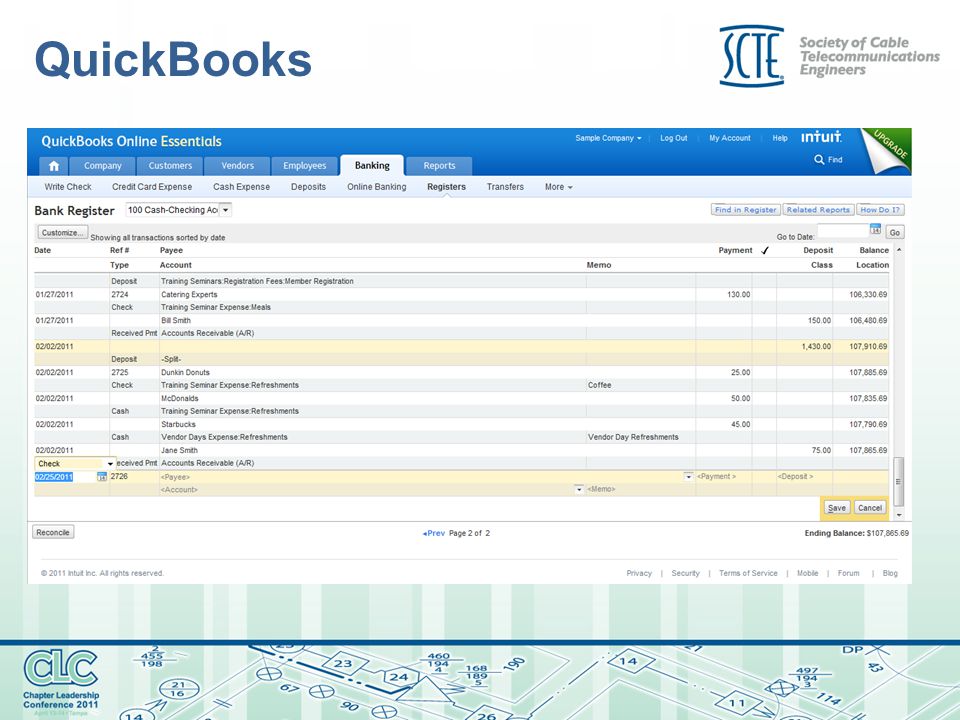The width and height of the screenshot is (960, 720).
Task: Click the Memo input field
Action: [x=640, y=489]
